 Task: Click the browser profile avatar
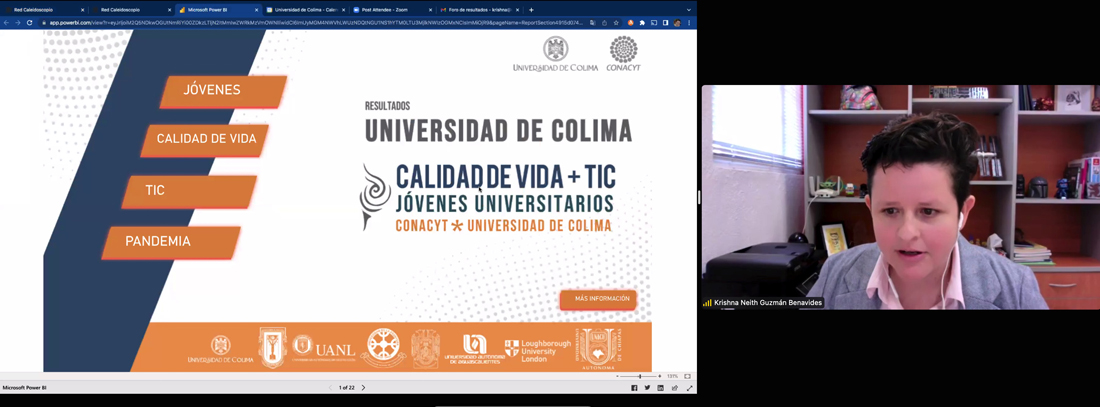pos(677,22)
